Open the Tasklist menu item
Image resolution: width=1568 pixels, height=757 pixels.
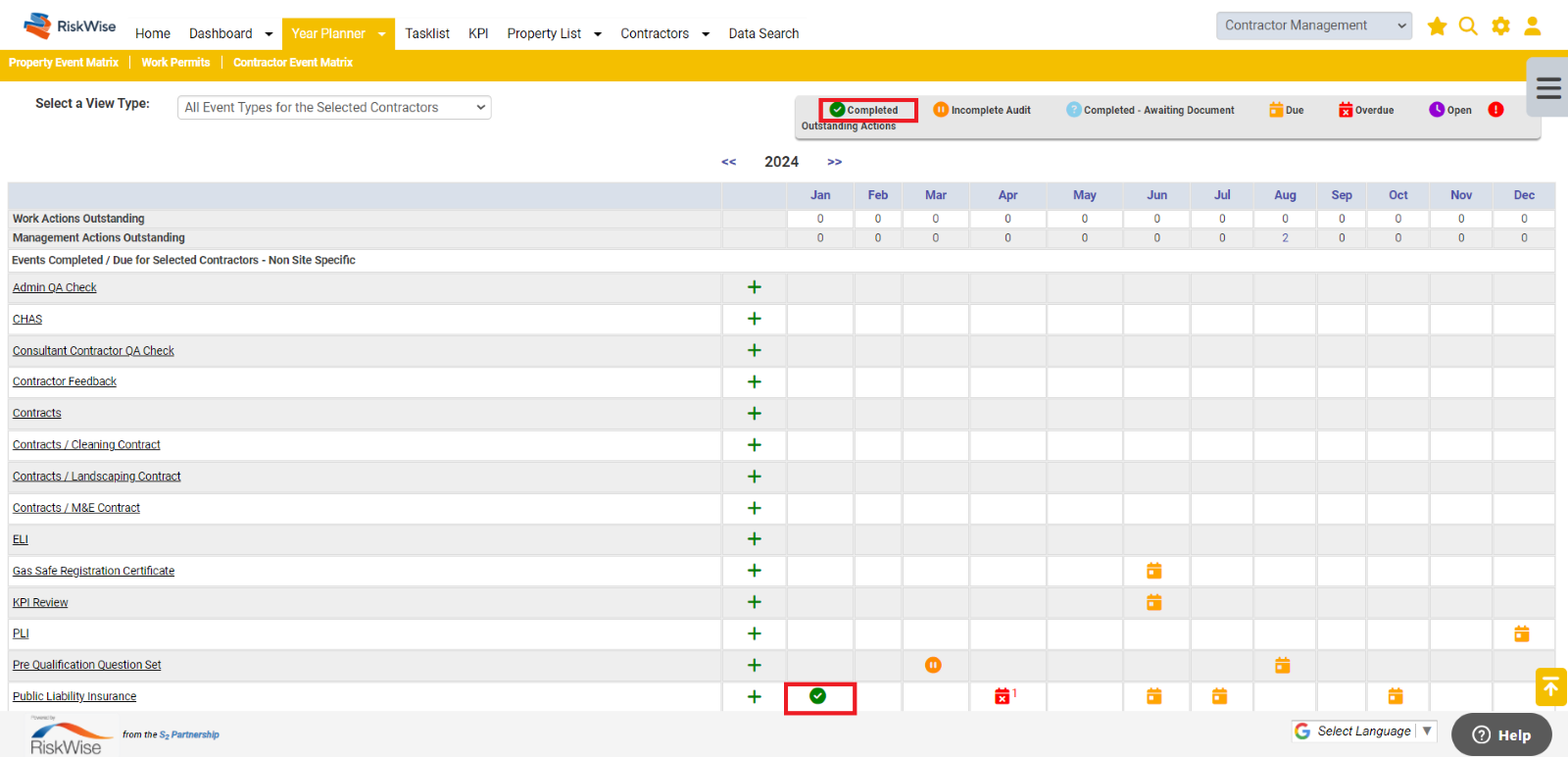pos(427,33)
